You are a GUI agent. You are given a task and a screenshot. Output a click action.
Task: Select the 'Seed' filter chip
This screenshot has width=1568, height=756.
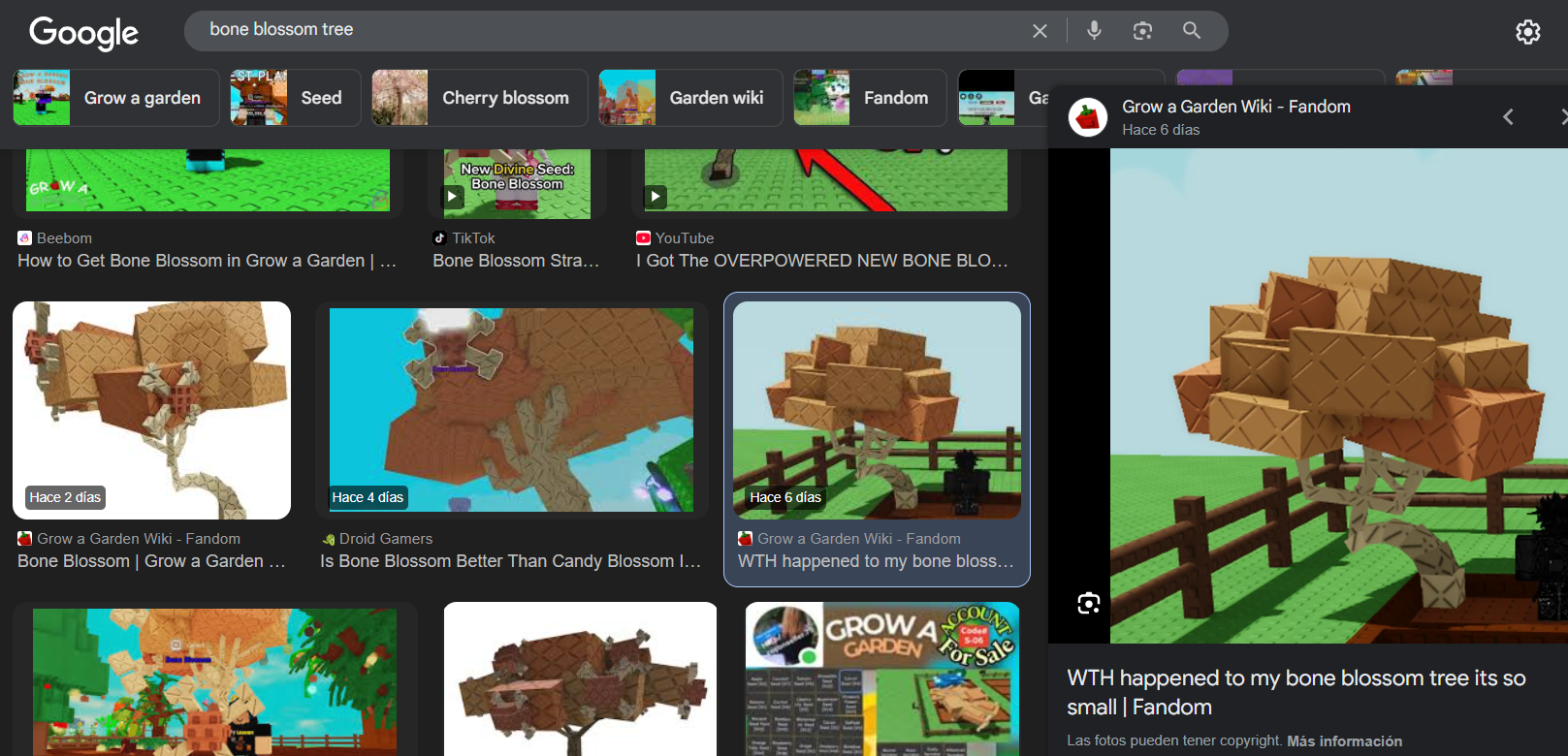tap(296, 98)
